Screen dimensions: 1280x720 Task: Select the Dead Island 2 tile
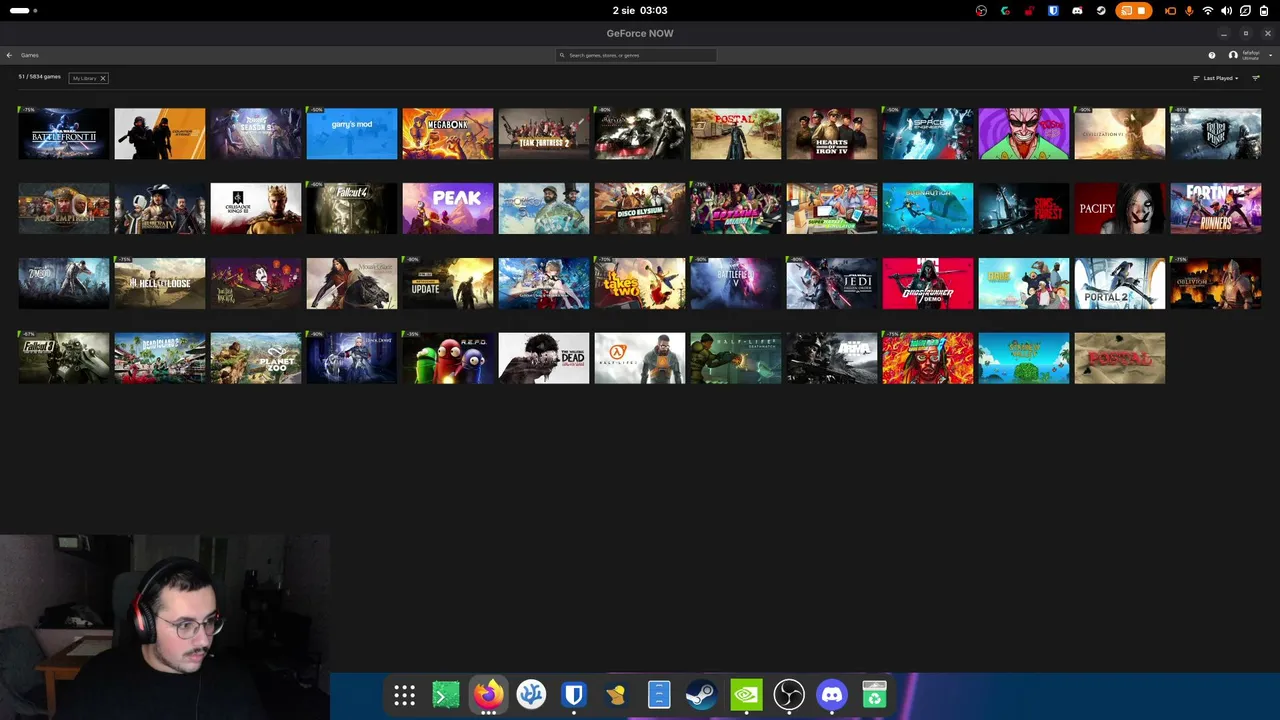(160, 359)
